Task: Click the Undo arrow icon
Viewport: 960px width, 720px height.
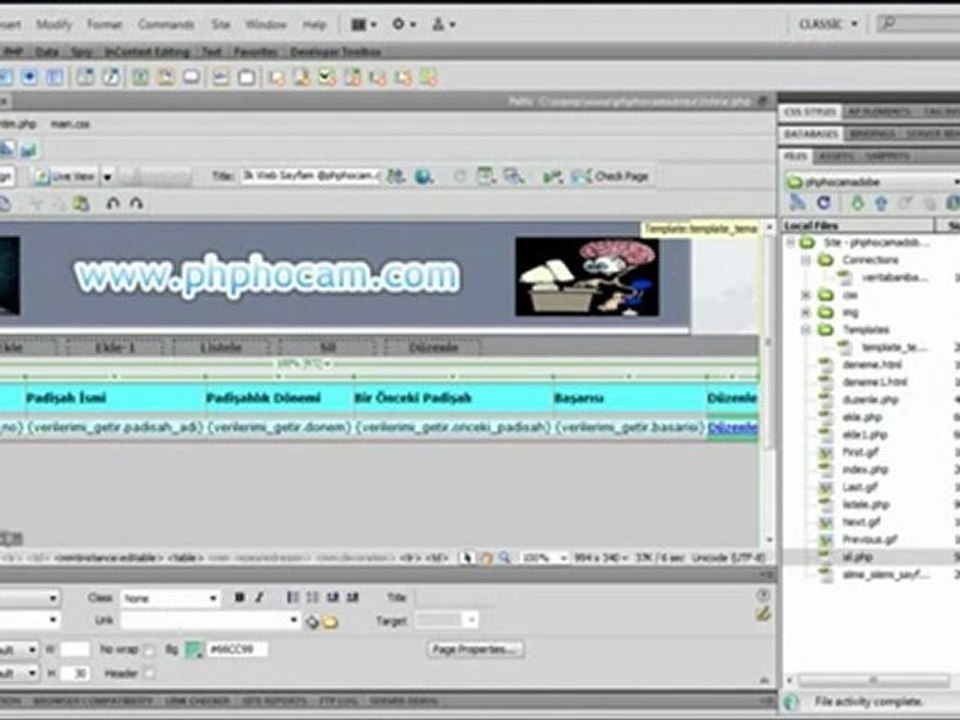Action: click(x=113, y=203)
